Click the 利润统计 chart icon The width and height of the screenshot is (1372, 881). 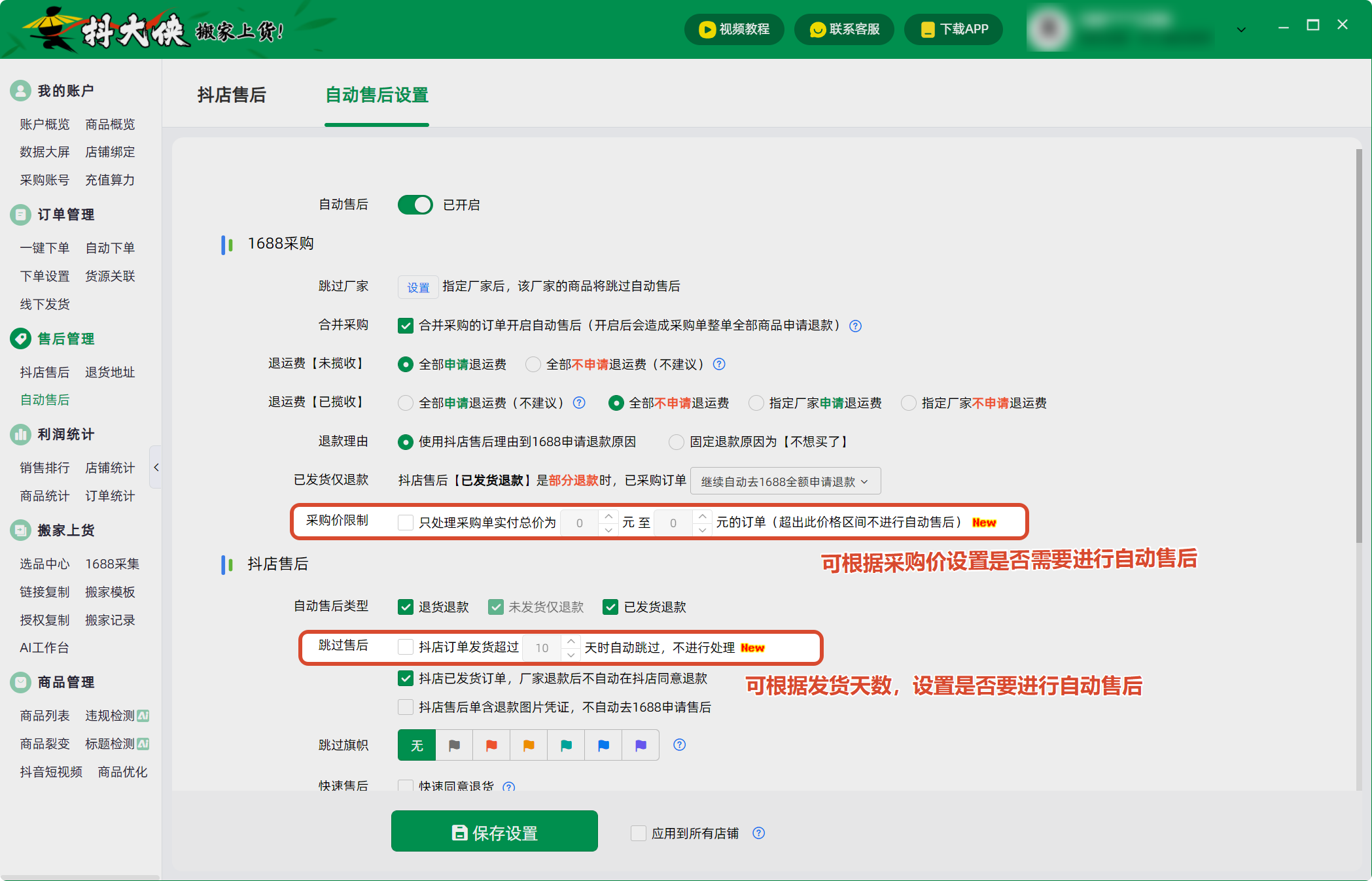click(x=20, y=434)
